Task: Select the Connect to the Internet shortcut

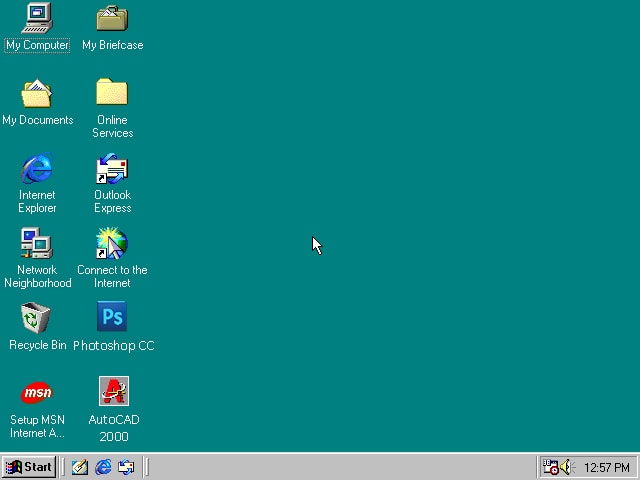Action: 112,243
